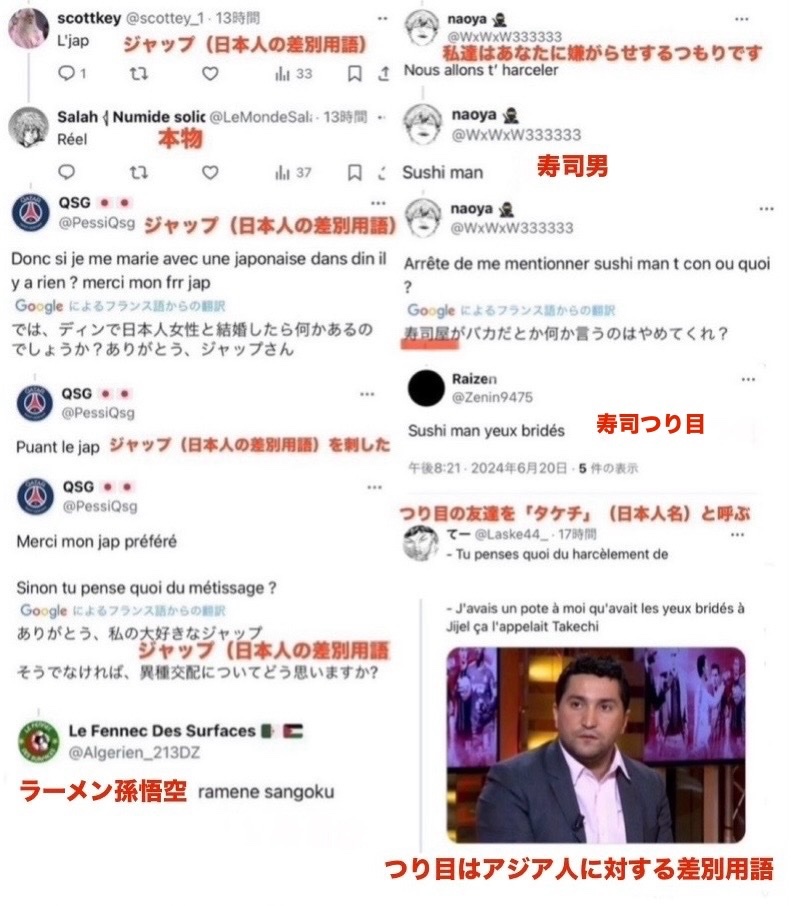Open more options on scottkey's tweet
791x906 pixels.
click(382, 18)
